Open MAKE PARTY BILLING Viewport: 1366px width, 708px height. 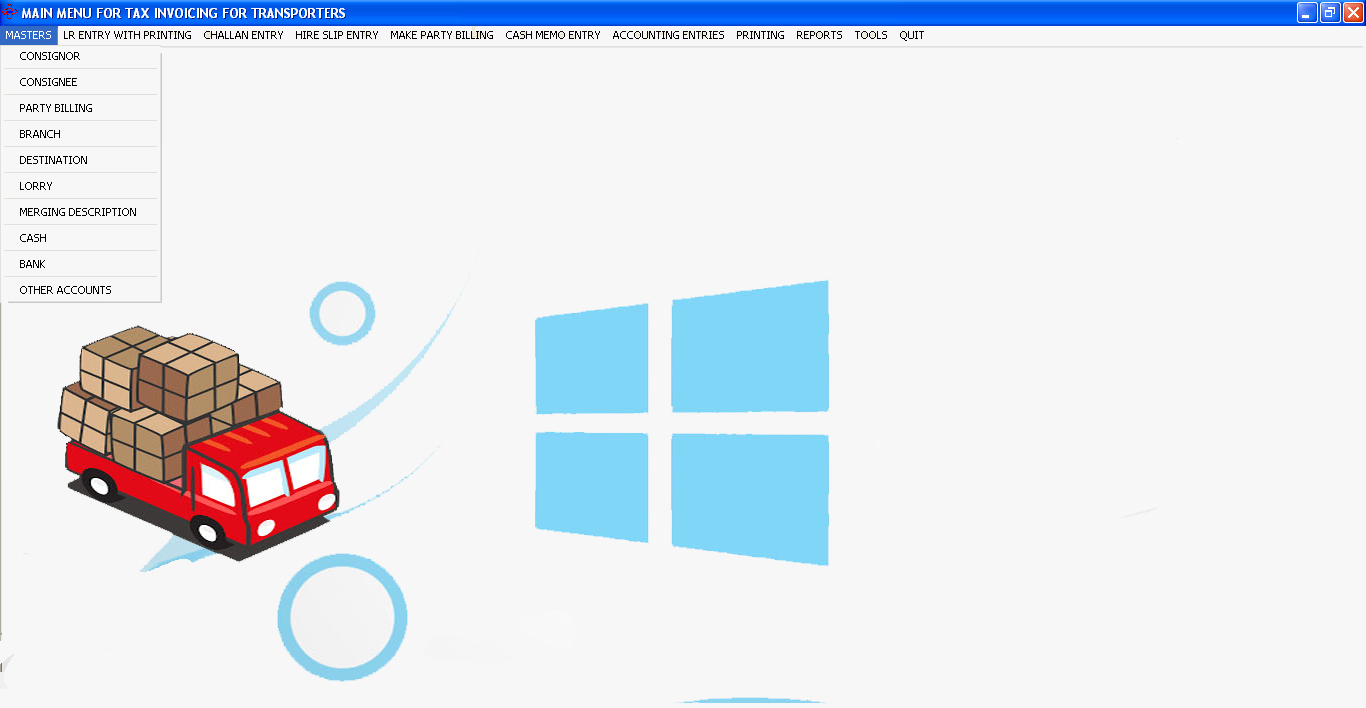click(441, 34)
